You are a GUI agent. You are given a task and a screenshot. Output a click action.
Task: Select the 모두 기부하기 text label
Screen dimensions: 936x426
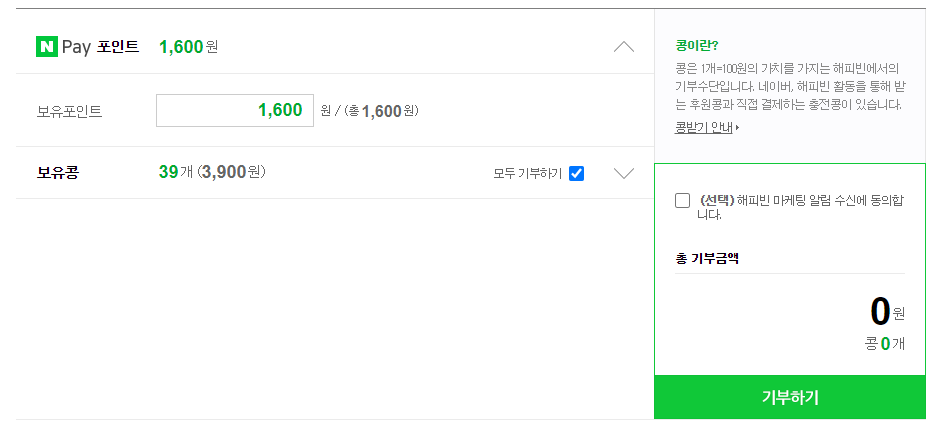[x=528, y=174]
